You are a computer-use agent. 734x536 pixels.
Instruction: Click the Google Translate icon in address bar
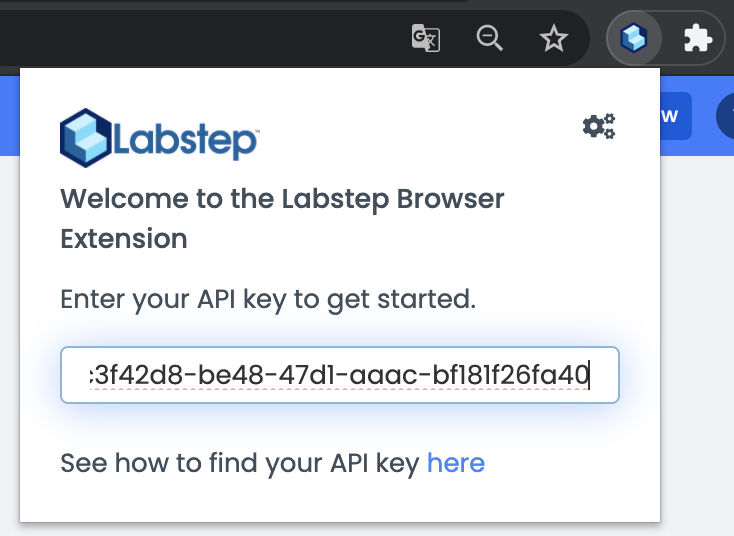(426, 39)
